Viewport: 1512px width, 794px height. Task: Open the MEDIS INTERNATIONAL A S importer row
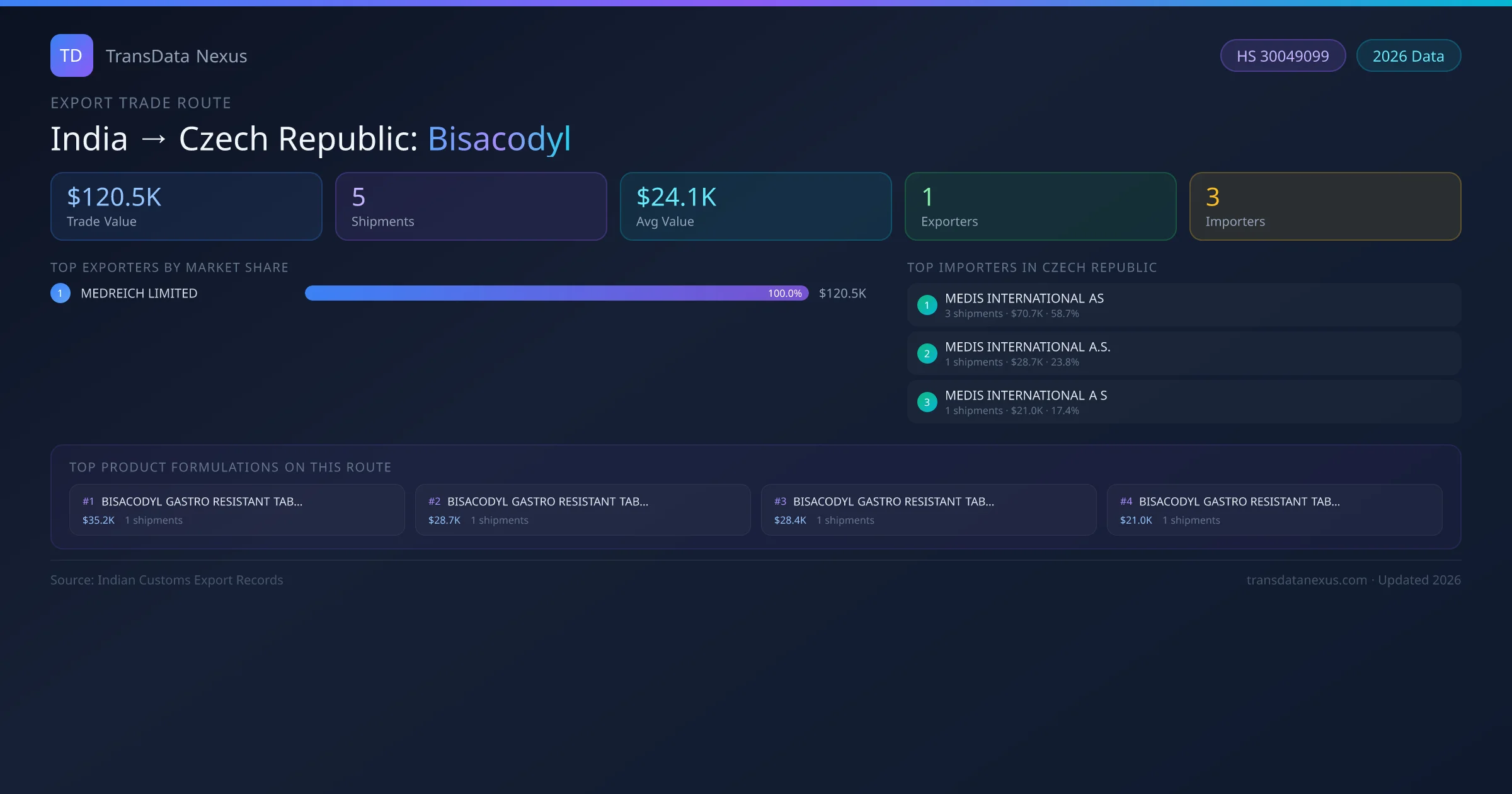(x=1183, y=402)
